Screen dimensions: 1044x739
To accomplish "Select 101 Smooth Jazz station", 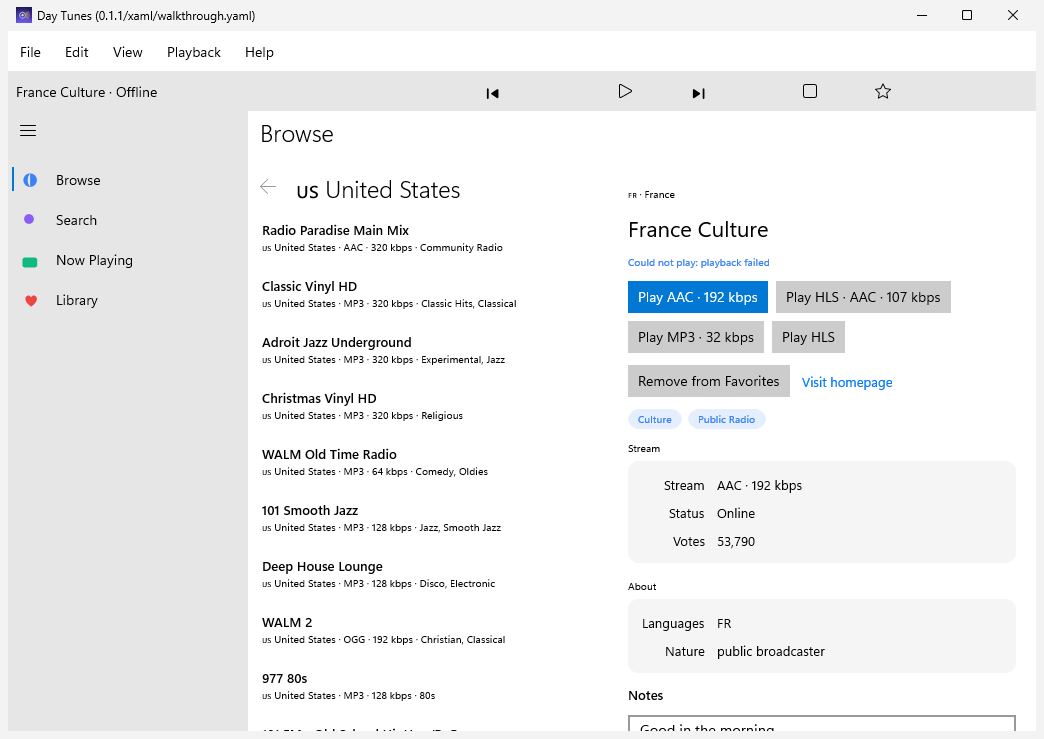I will pos(426,518).
